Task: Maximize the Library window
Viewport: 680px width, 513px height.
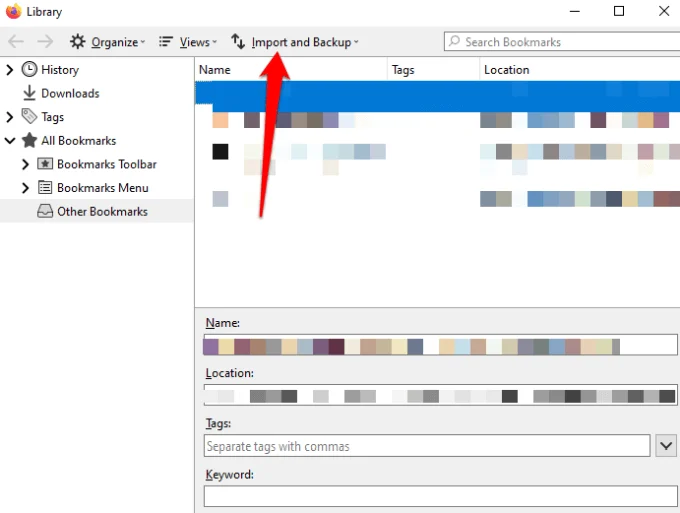Action: pos(619,11)
